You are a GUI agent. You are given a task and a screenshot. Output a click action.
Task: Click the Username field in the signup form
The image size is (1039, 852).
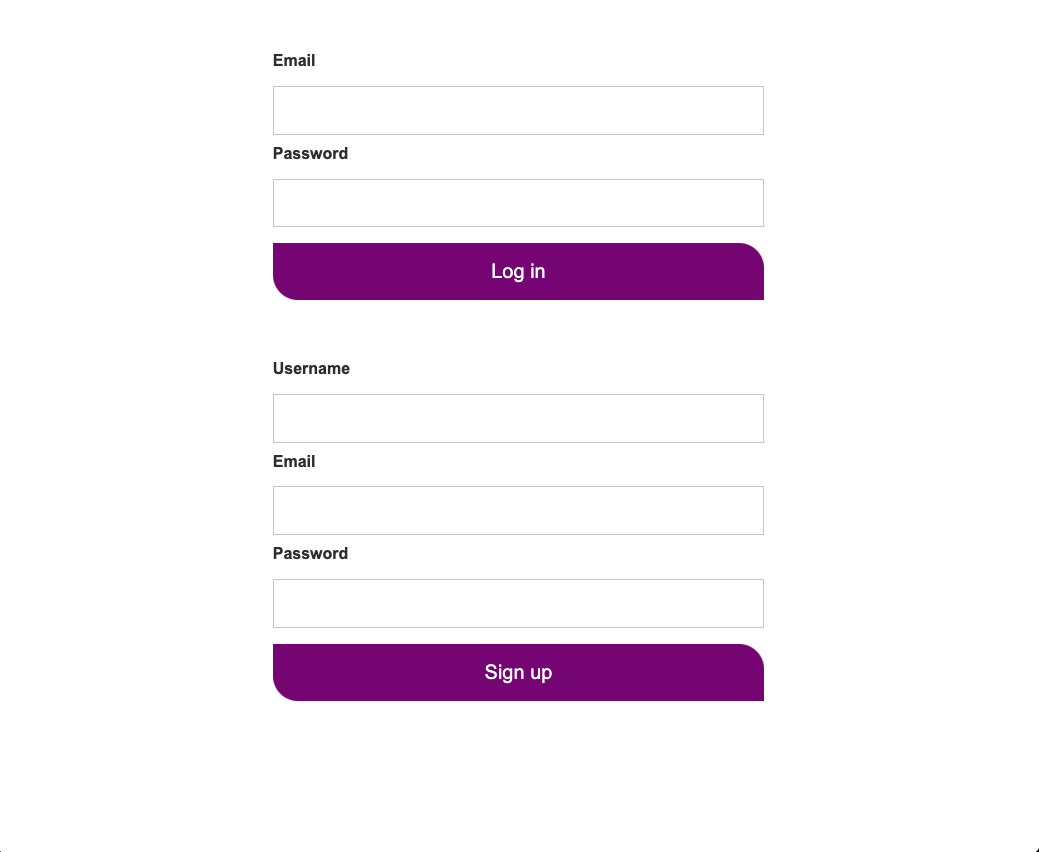(x=518, y=418)
